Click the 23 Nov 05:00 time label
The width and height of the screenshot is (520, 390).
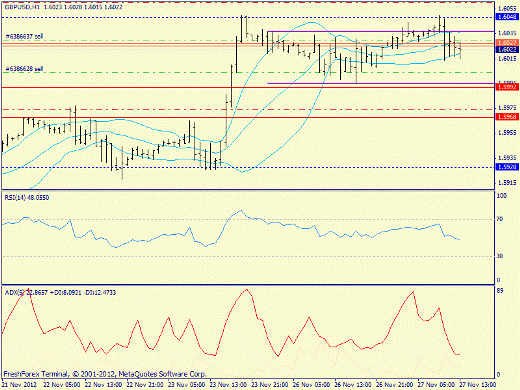pos(187,385)
